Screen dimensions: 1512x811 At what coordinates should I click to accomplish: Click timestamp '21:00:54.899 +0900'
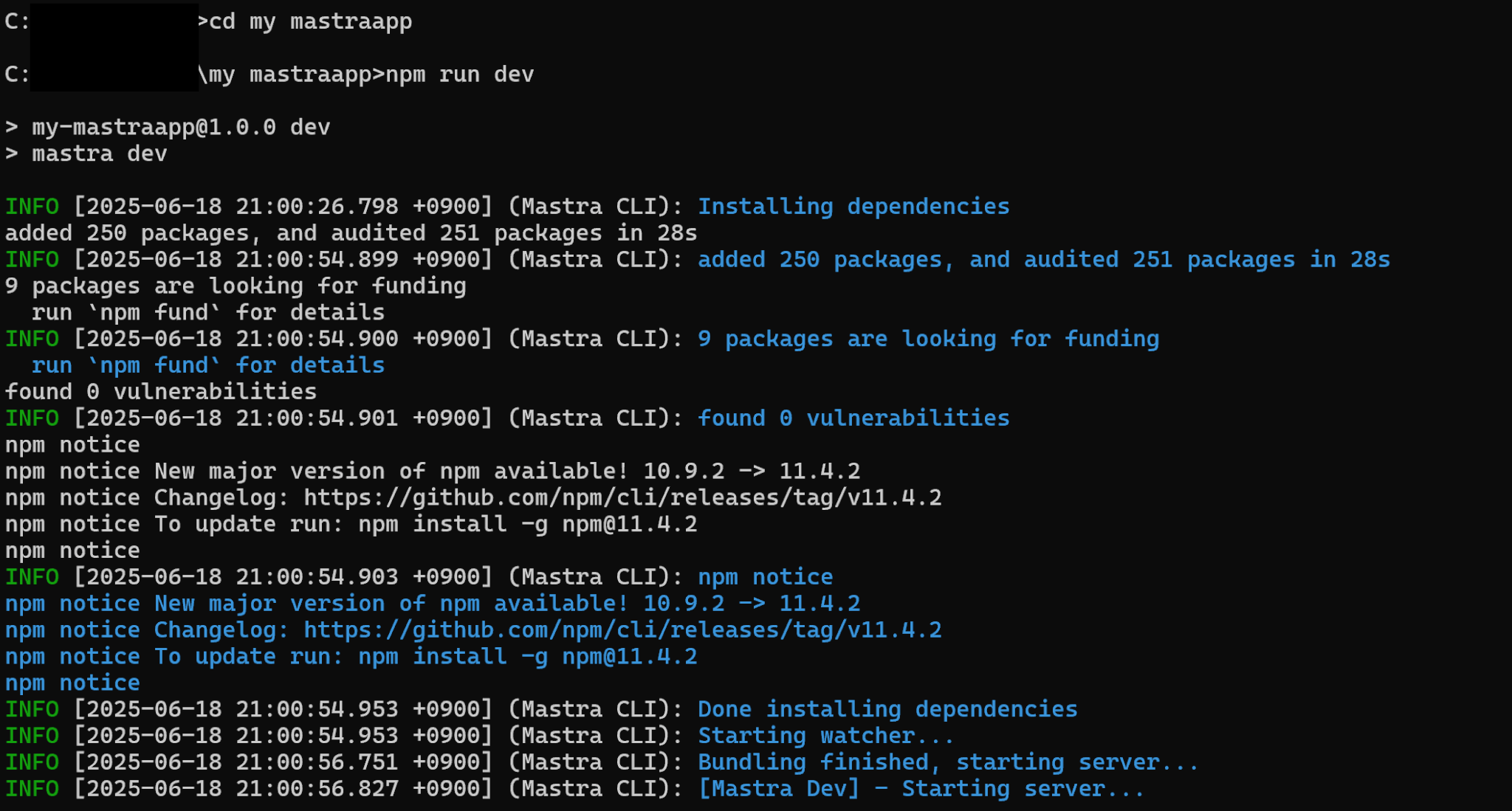pos(358,260)
